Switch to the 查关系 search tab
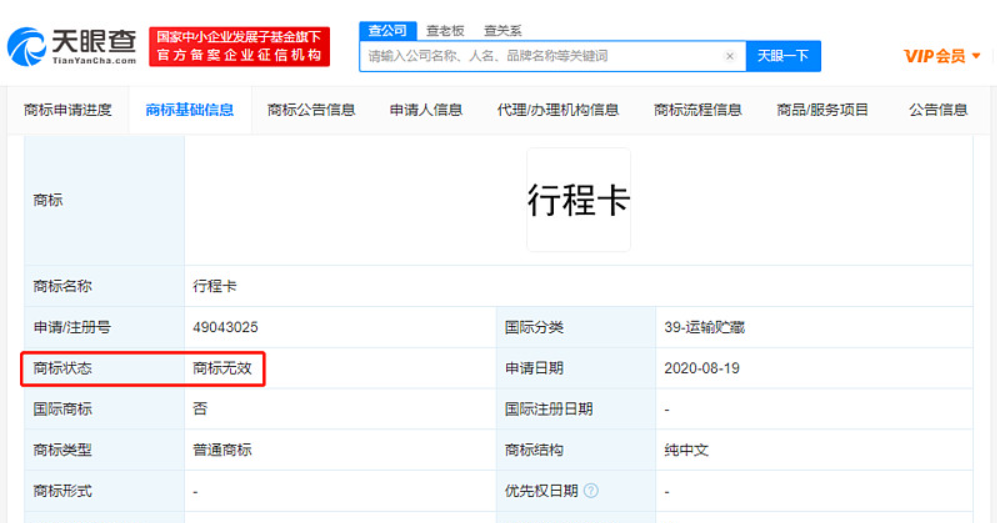Image resolution: width=997 pixels, height=523 pixels. pyautogui.click(x=502, y=31)
